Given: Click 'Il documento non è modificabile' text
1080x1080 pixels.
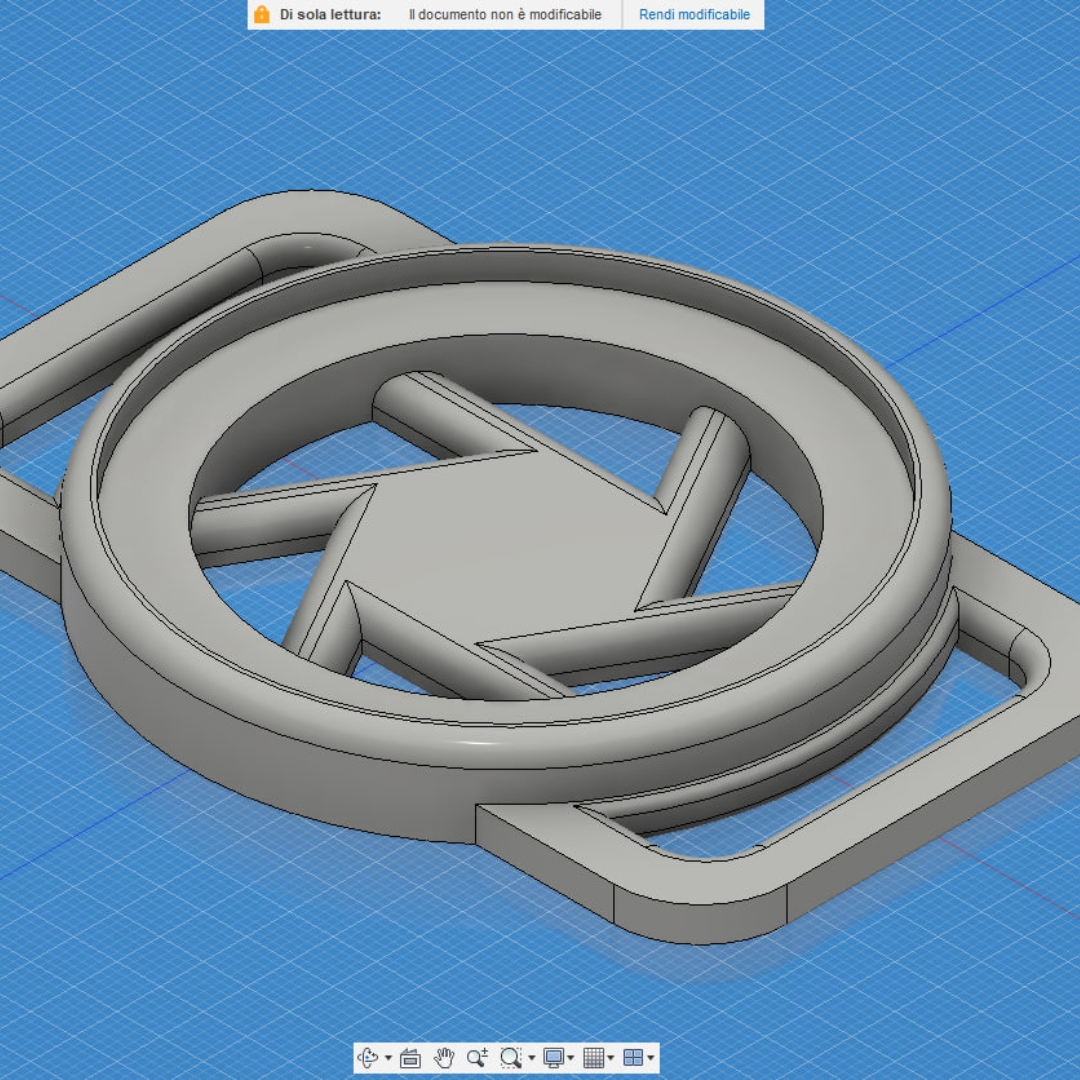Looking at the screenshot, I should click(x=505, y=14).
